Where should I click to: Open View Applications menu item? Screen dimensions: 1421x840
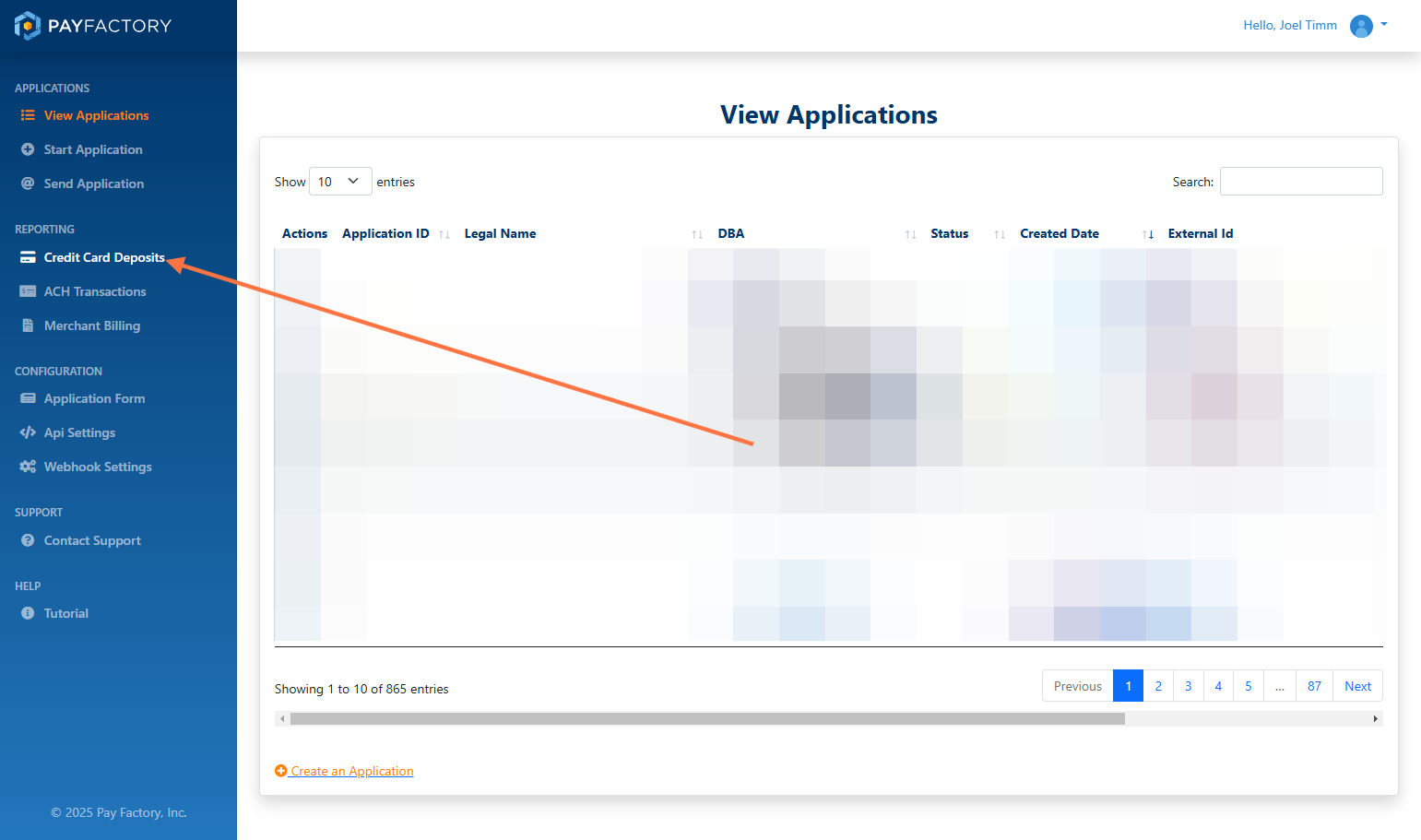point(96,115)
